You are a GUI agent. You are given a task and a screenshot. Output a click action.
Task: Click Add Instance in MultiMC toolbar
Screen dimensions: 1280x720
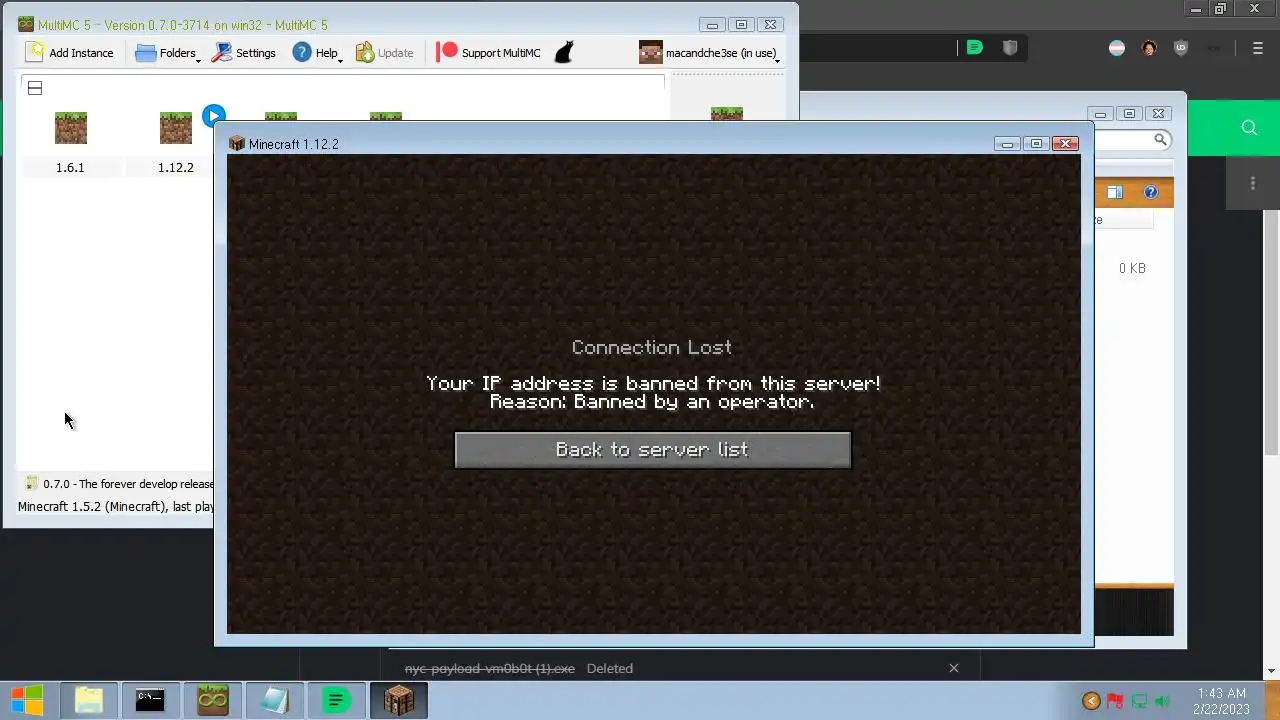(70, 53)
